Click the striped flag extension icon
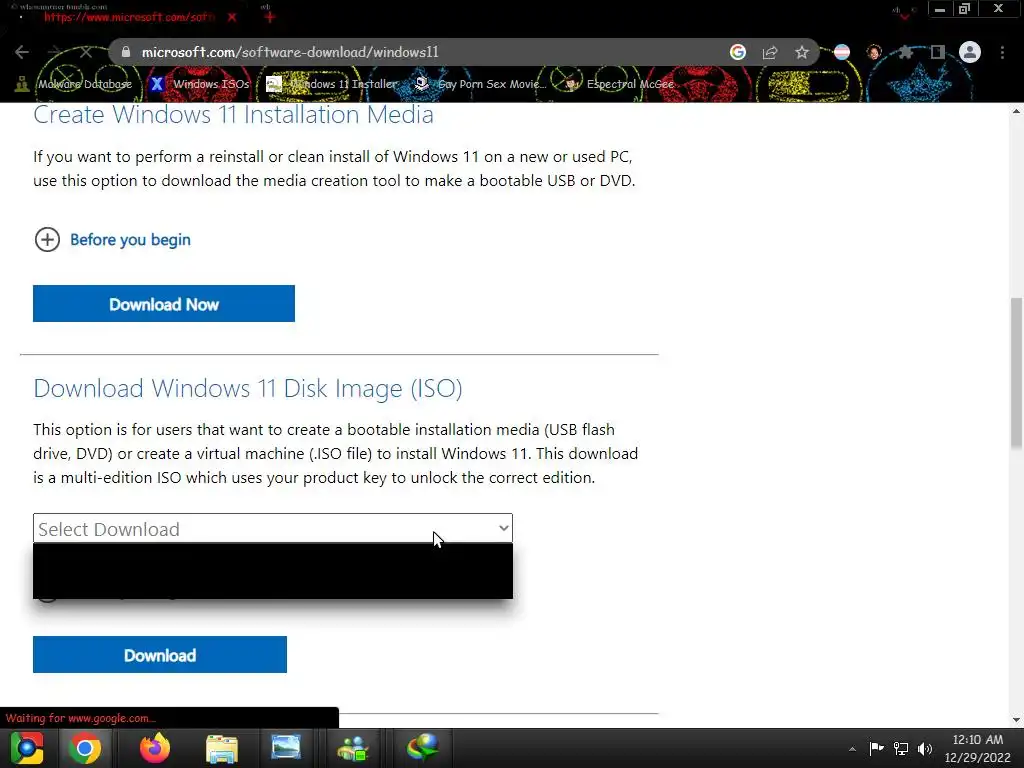This screenshot has height=768, width=1024. [842, 52]
